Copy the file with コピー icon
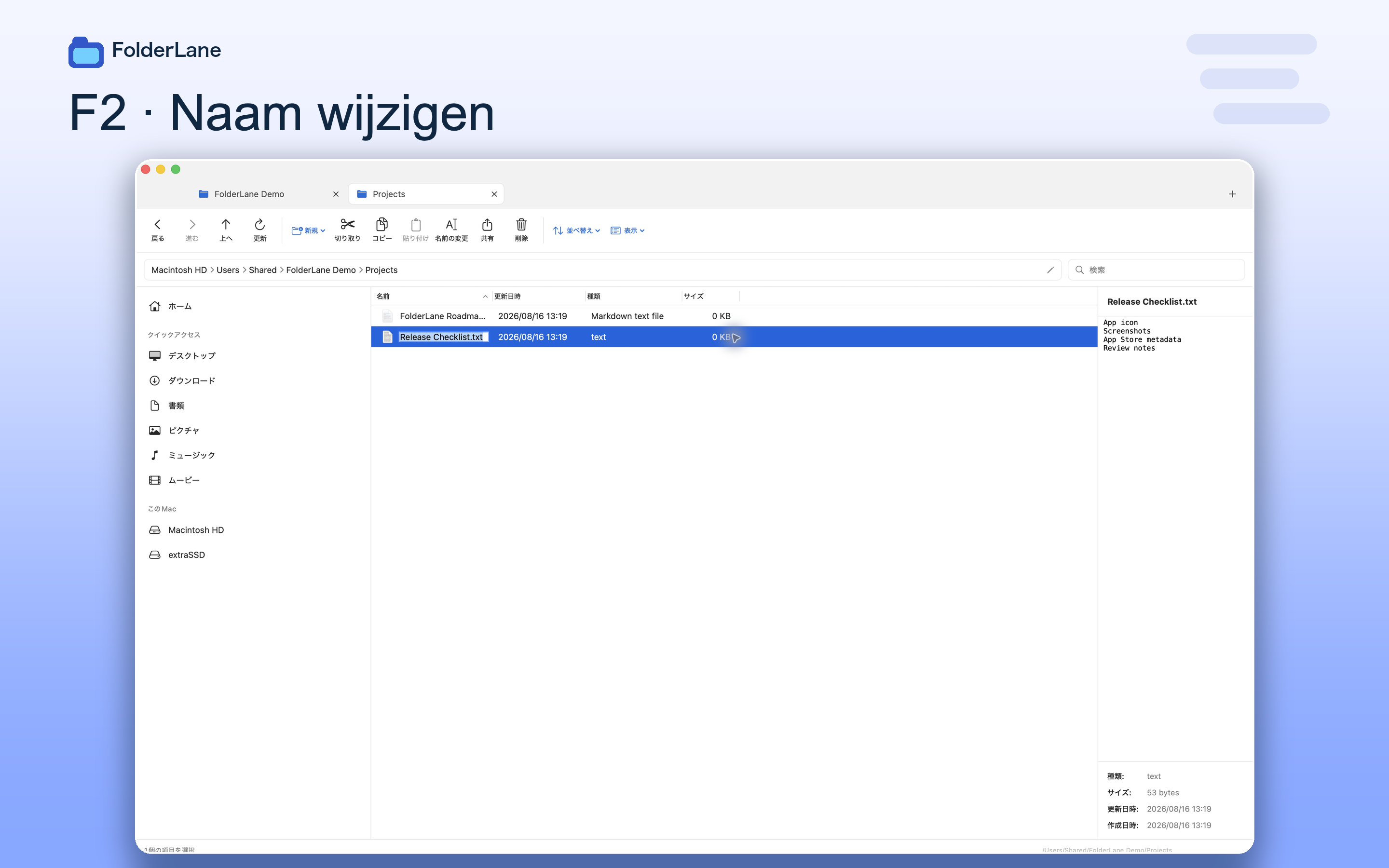 coord(381,230)
